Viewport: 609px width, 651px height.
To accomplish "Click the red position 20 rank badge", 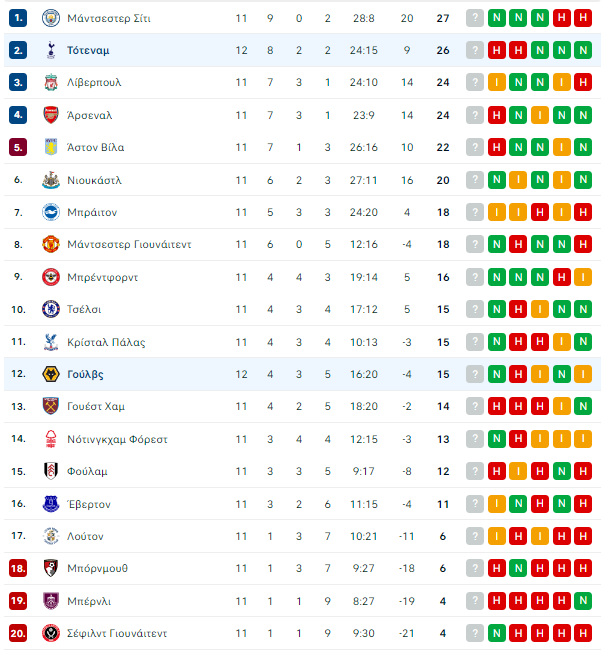I will [18, 633].
